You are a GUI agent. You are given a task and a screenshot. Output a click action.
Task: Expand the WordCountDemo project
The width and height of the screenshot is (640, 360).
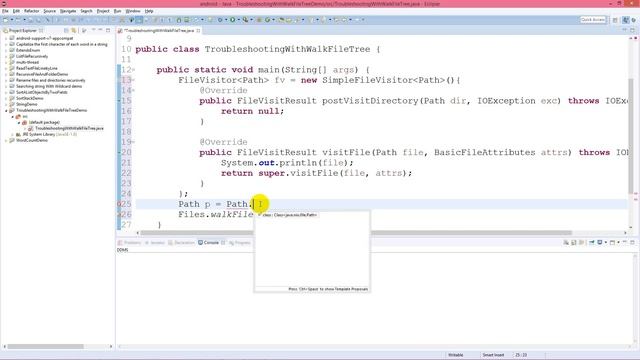coord(6,140)
